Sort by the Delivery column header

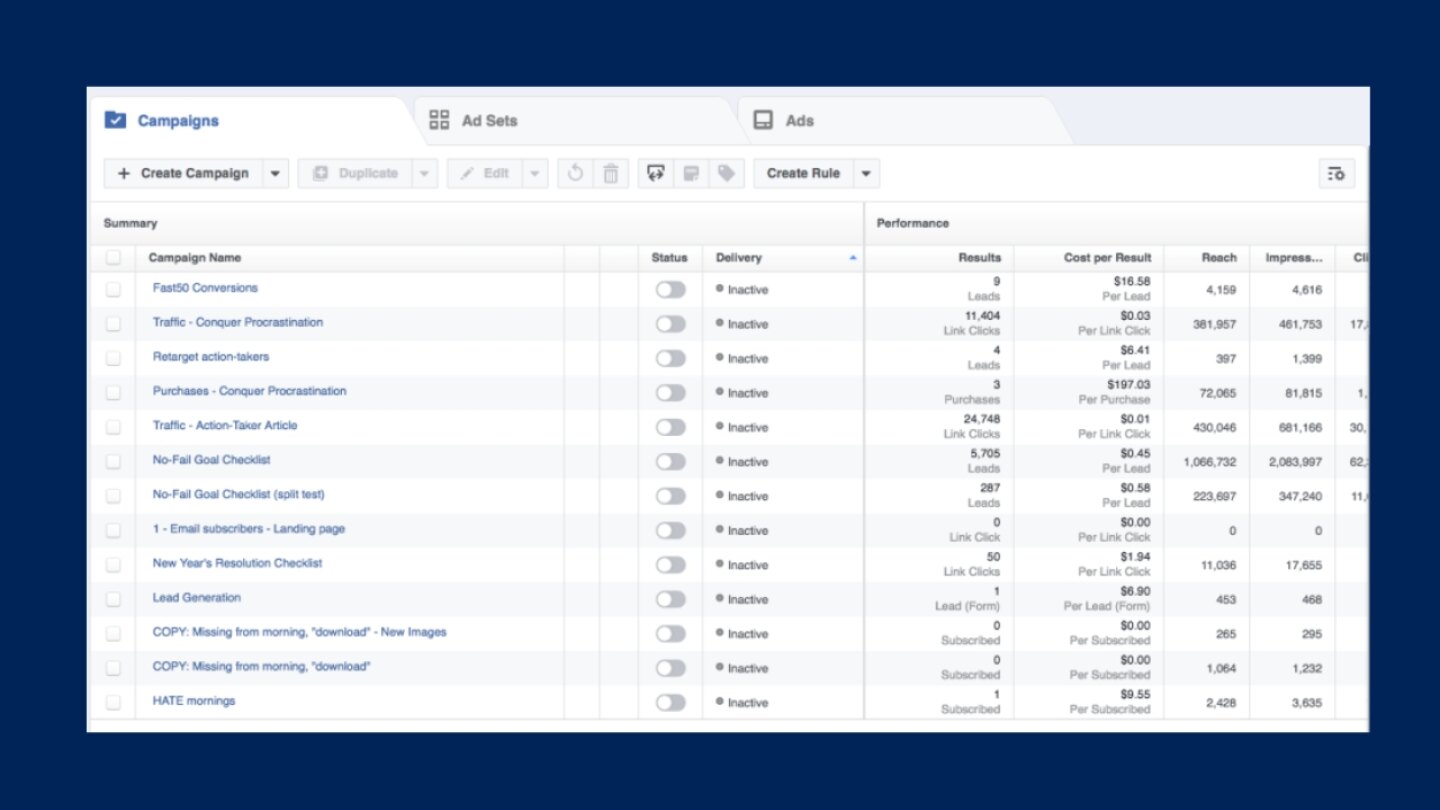(x=739, y=258)
